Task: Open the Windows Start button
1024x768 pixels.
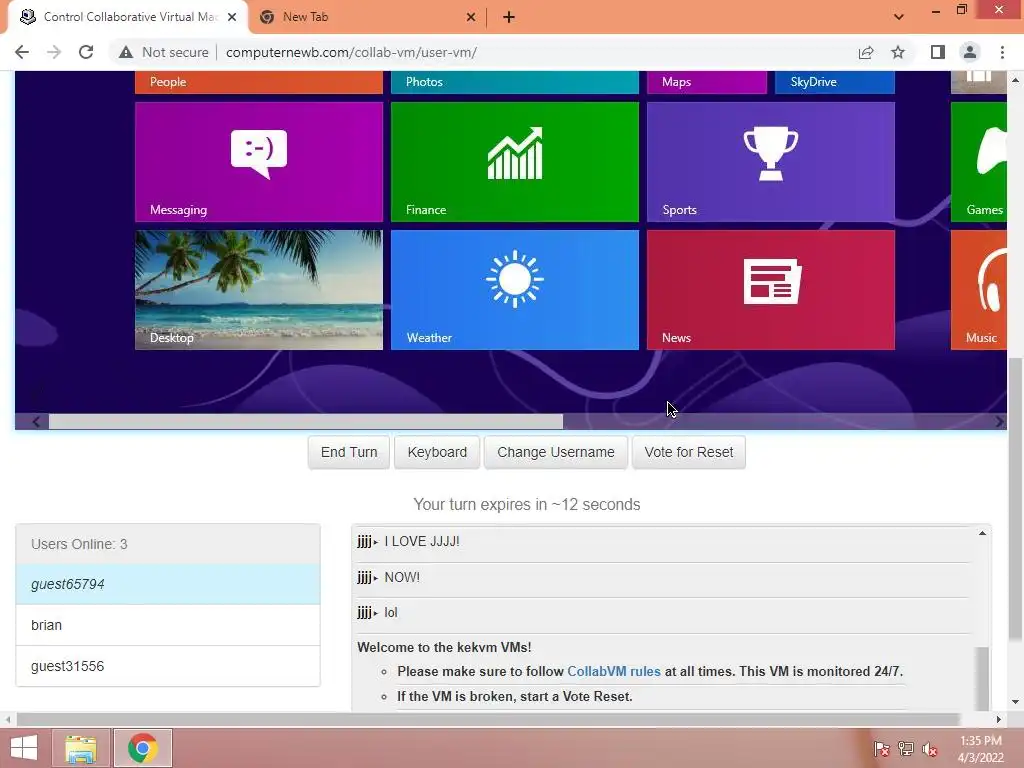Action: (24, 748)
